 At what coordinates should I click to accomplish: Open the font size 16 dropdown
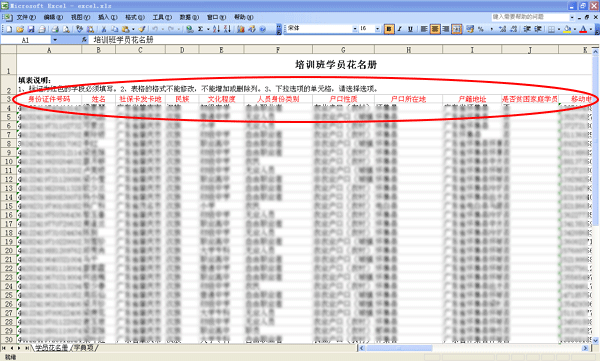[377, 29]
